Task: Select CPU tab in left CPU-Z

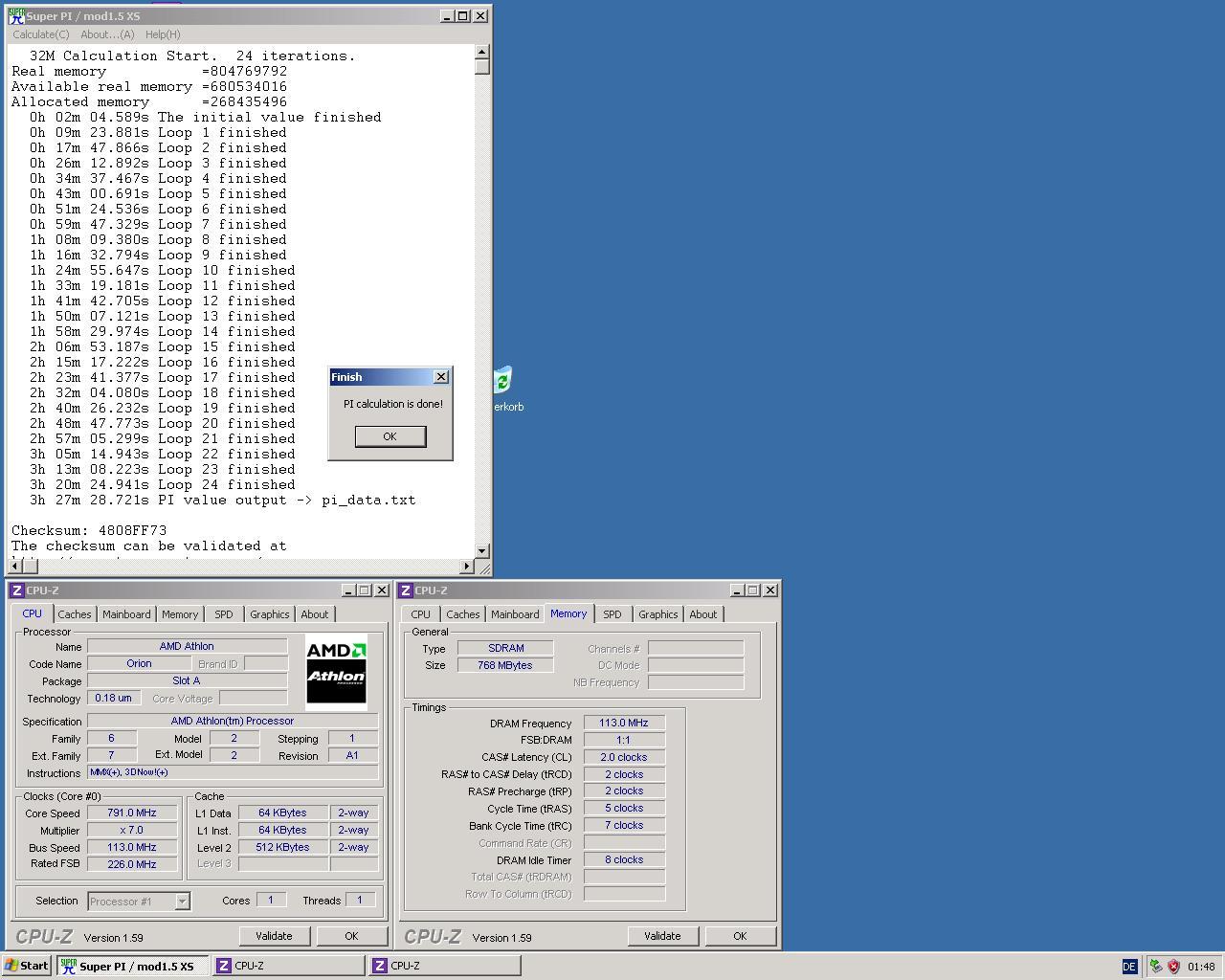Action: (32, 613)
